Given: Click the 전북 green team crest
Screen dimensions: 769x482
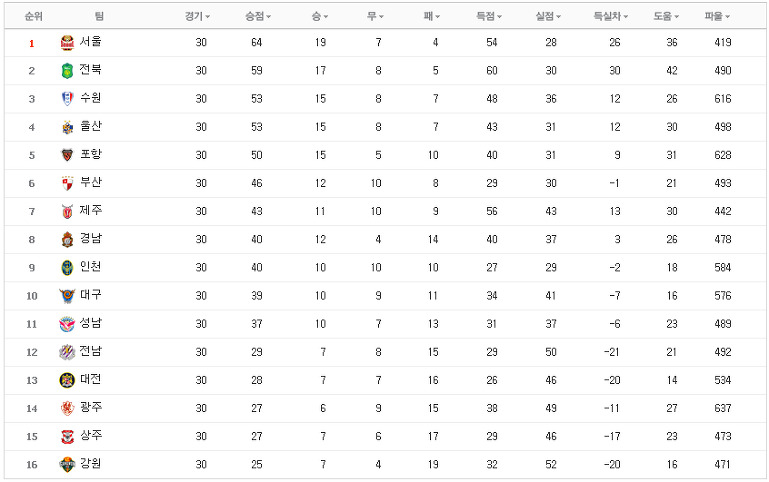Looking at the screenshot, I should 67,71.
